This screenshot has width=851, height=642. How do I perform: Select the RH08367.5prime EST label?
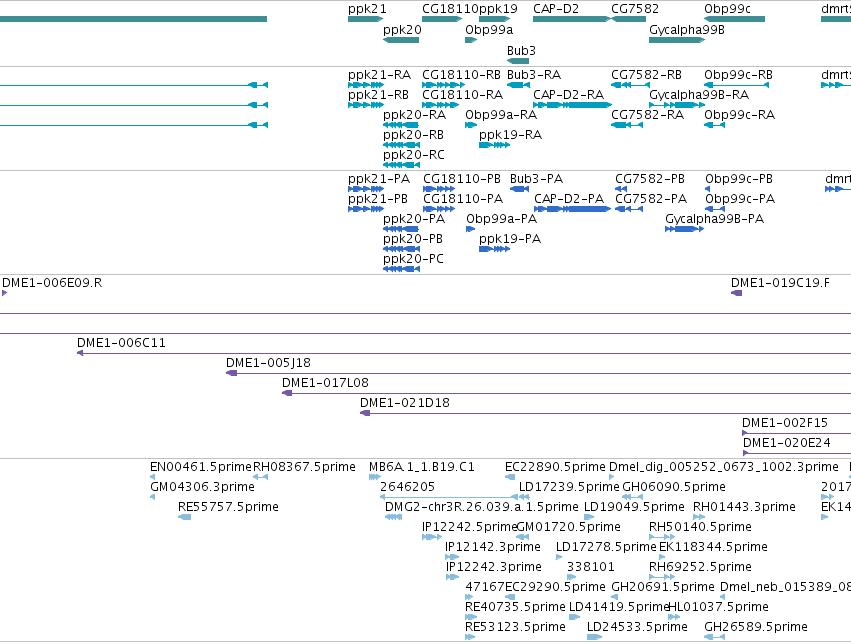click(x=304, y=467)
